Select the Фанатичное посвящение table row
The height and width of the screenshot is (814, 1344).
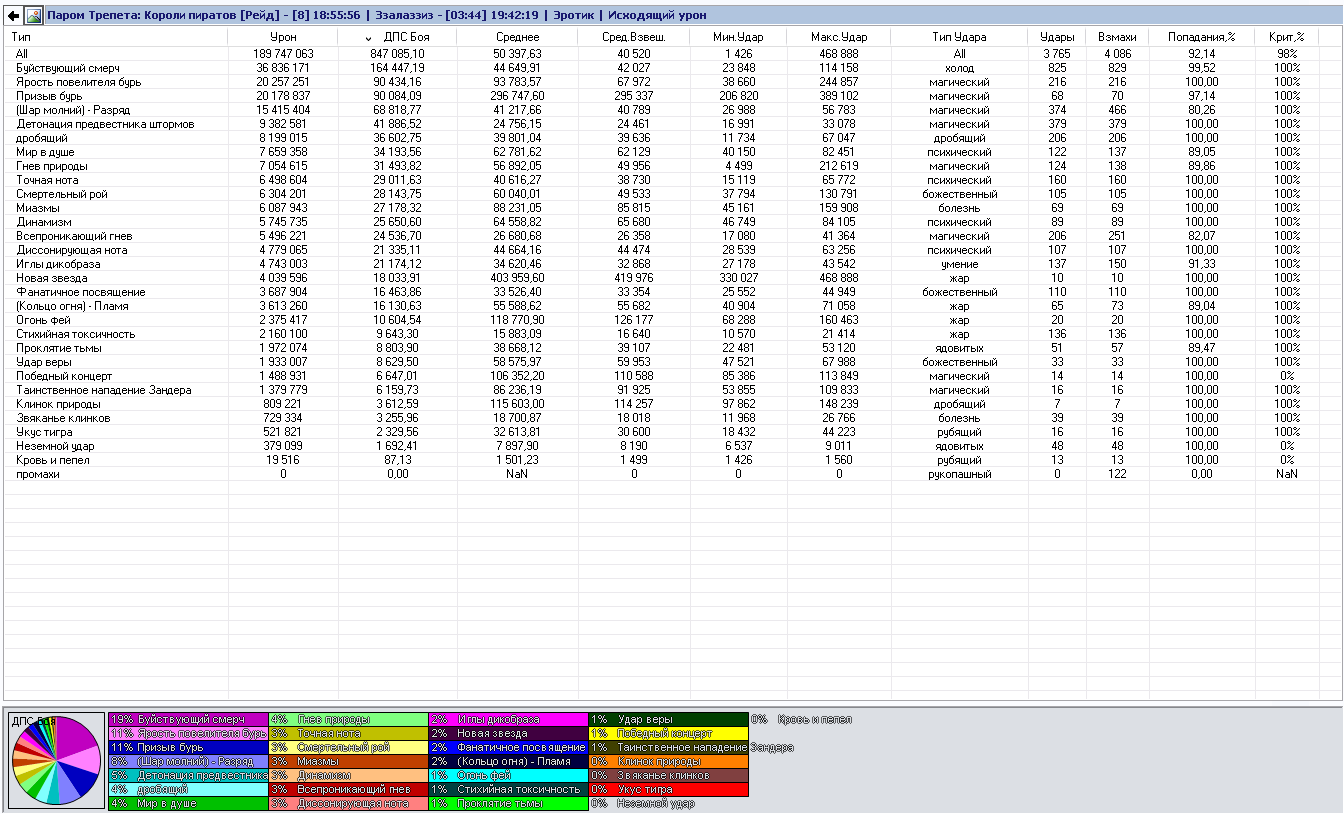tap(672, 292)
